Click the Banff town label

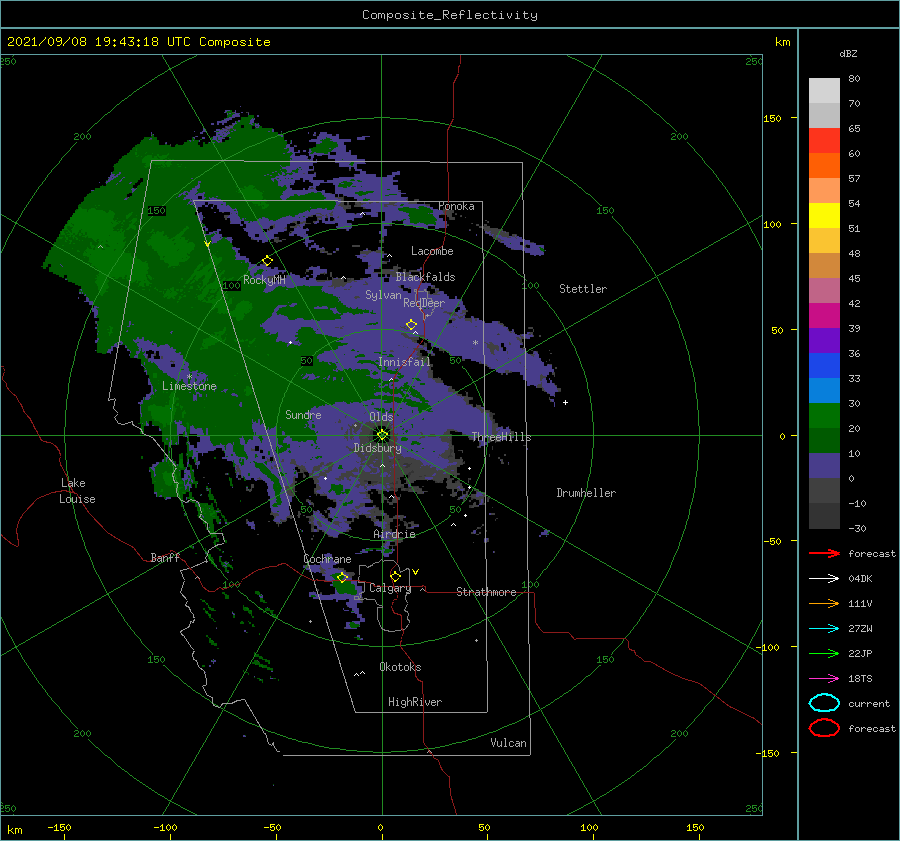pyautogui.click(x=165, y=557)
